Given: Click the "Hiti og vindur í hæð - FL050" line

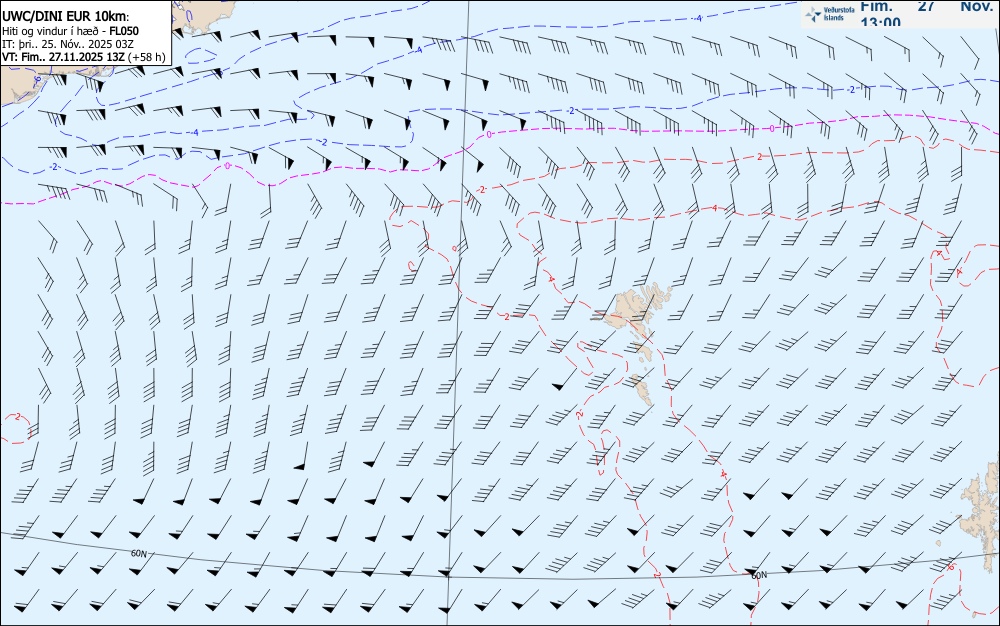Looking at the screenshot, I should pyautogui.click(x=70, y=31).
